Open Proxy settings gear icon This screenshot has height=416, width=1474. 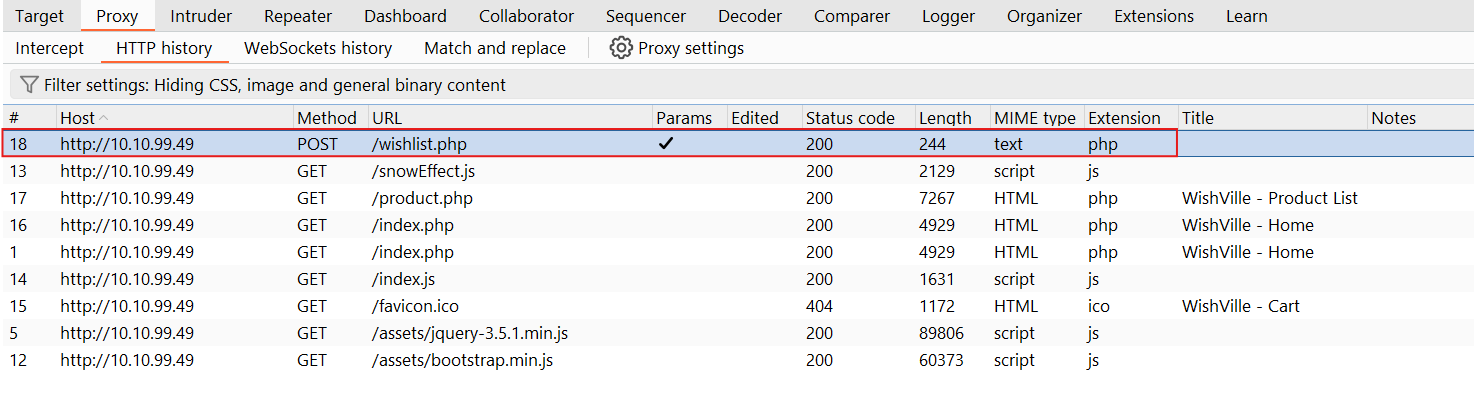621,48
